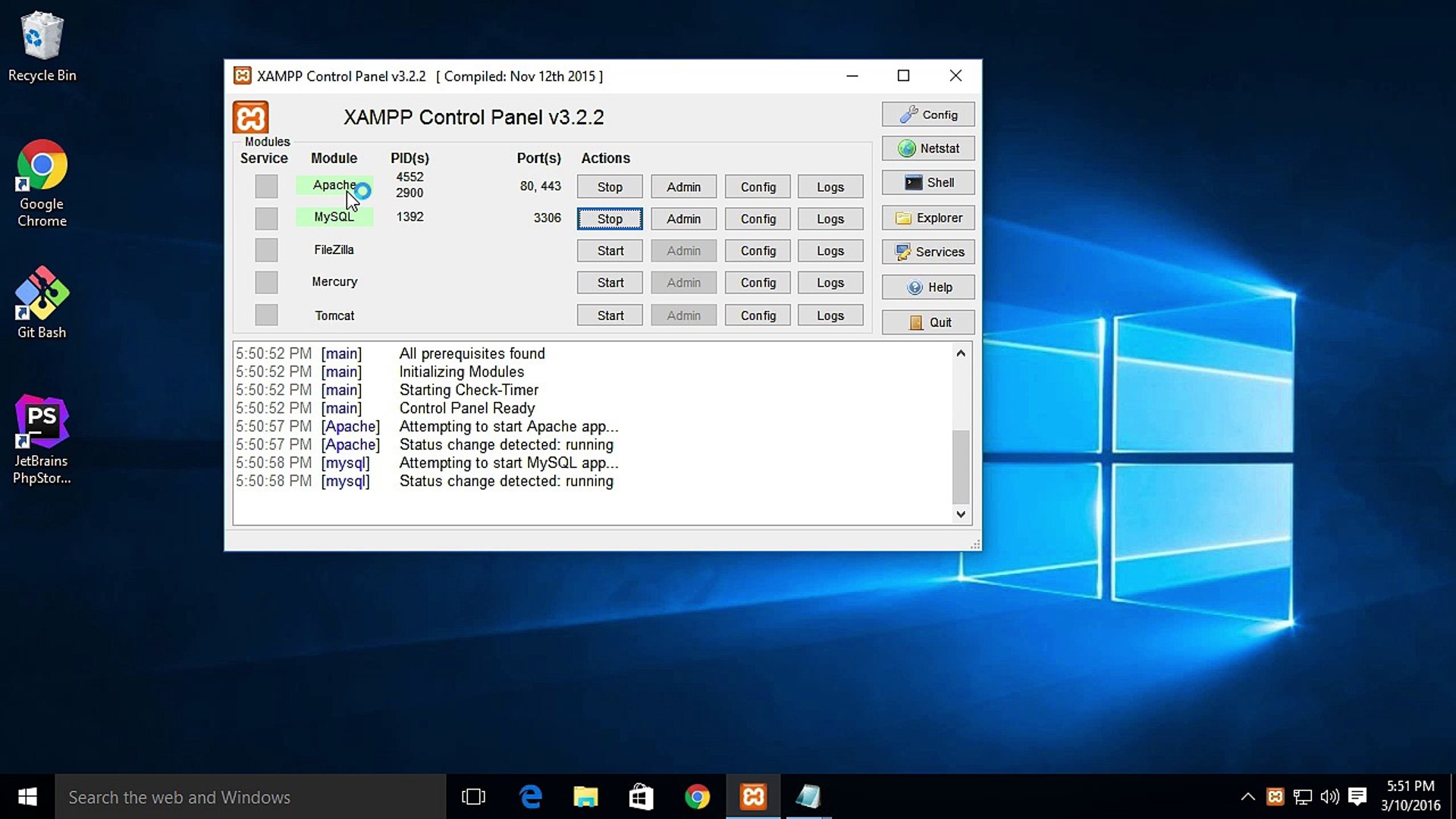Stop the Apache server
Viewport: 1456px width, 819px height.
coord(609,187)
